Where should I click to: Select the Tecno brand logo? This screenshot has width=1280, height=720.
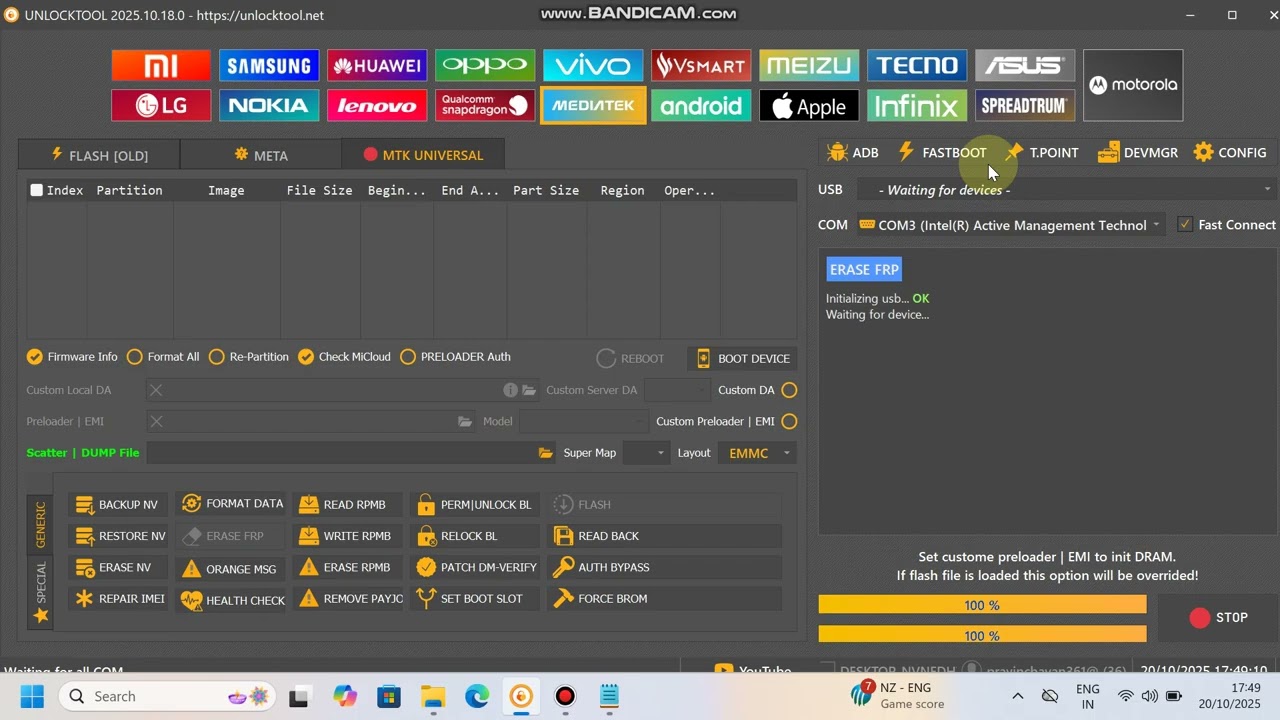917,66
